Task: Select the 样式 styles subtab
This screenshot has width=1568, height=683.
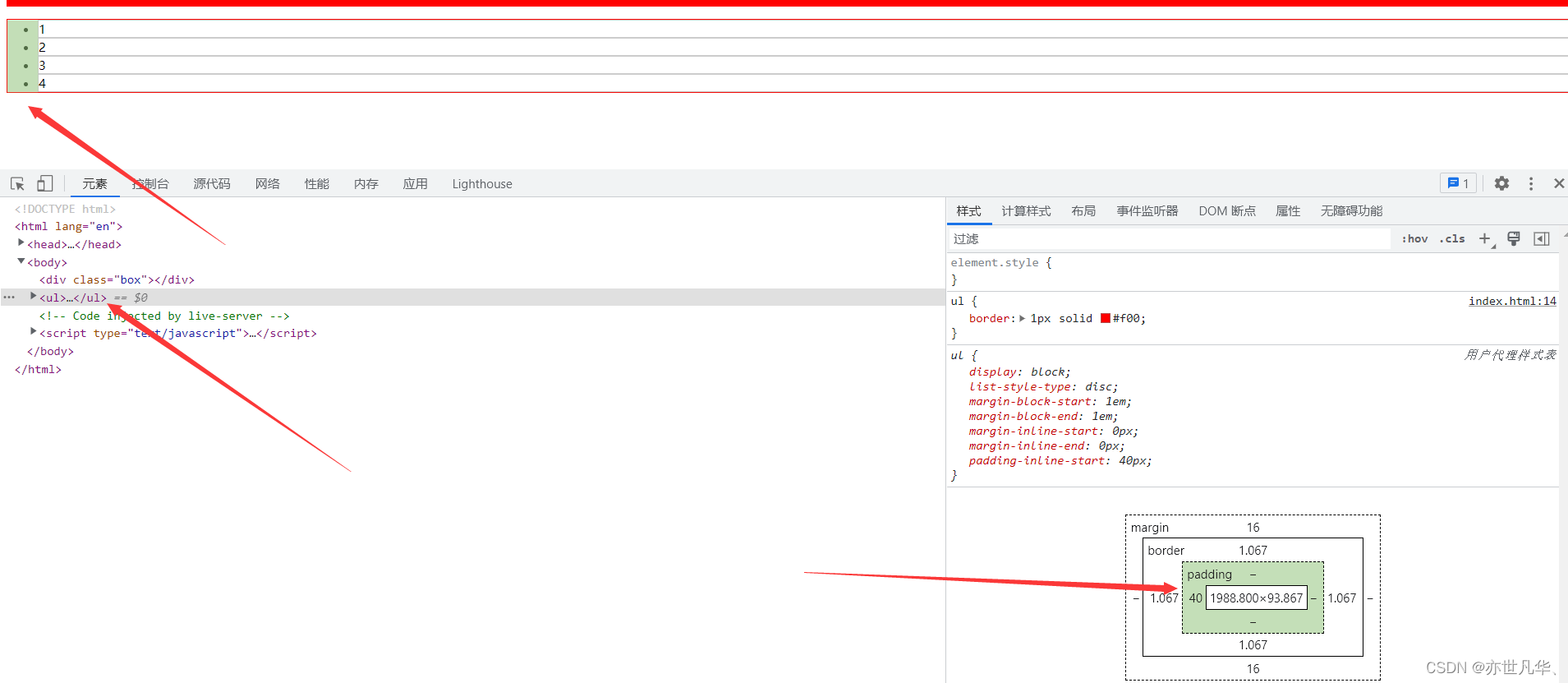Action: 968,211
